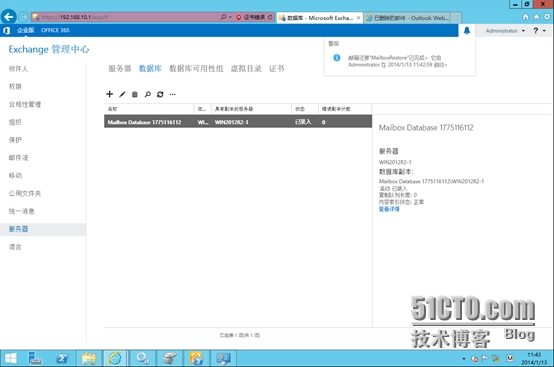The width and height of the screenshot is (554, 367).
Task: Open 权限 in left navigation
Action: 15,87
